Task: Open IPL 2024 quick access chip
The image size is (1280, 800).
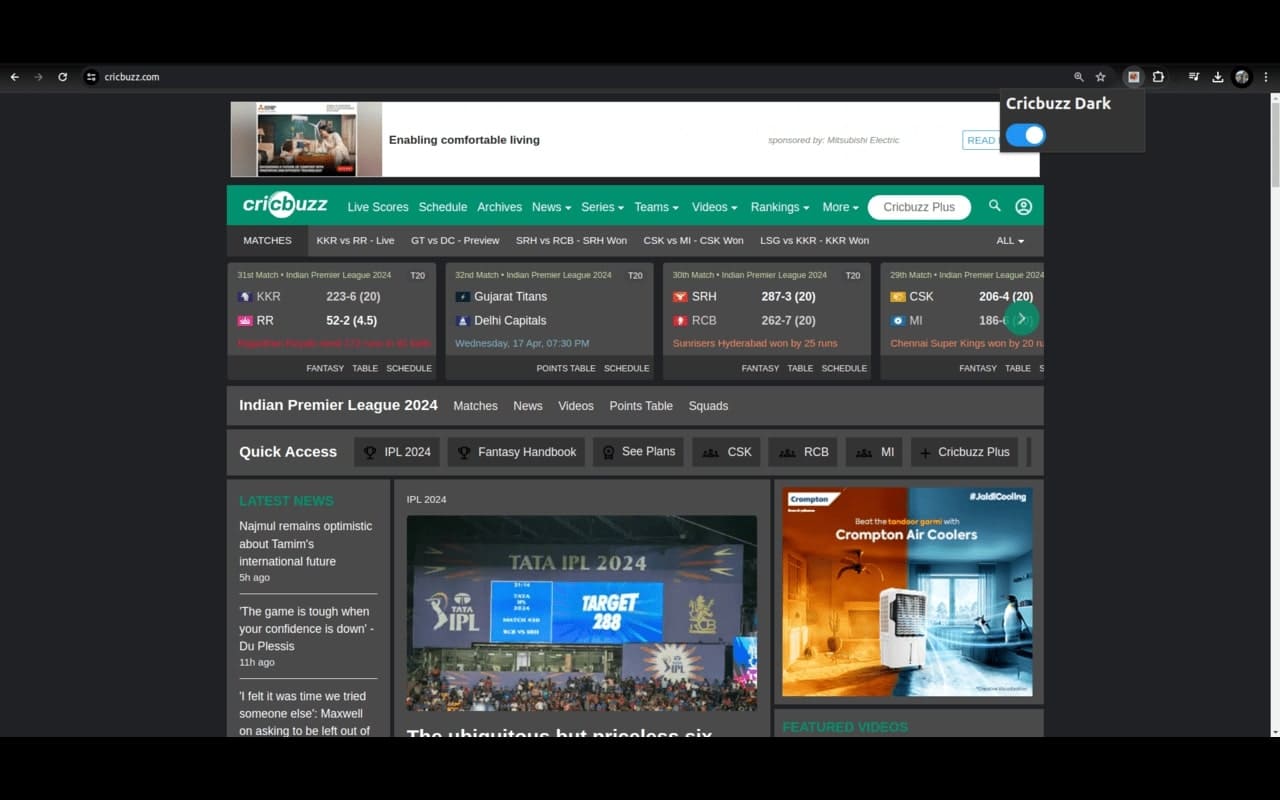Action: click(397, 452)
